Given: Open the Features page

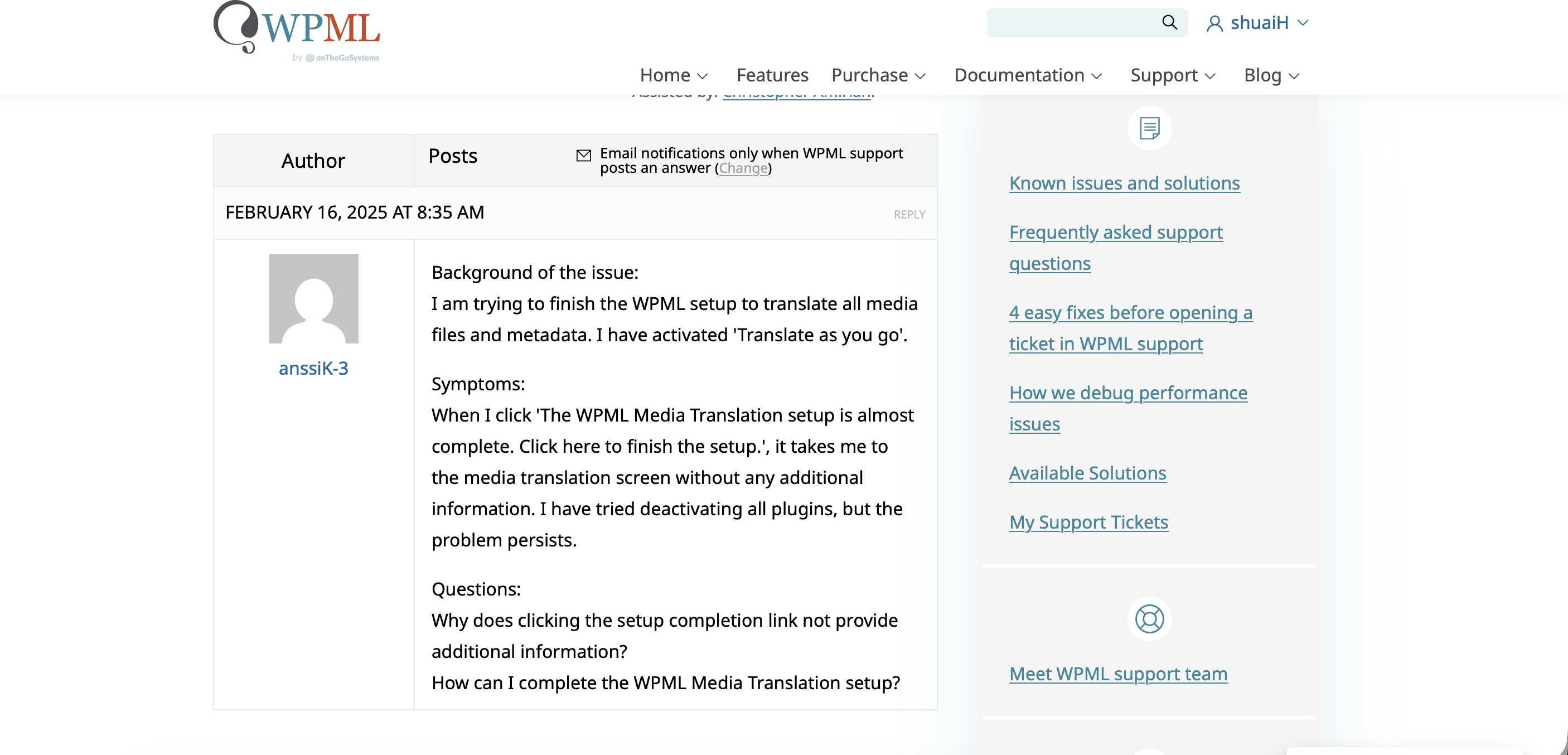Looking at the screenshot, I should [772, 75].
